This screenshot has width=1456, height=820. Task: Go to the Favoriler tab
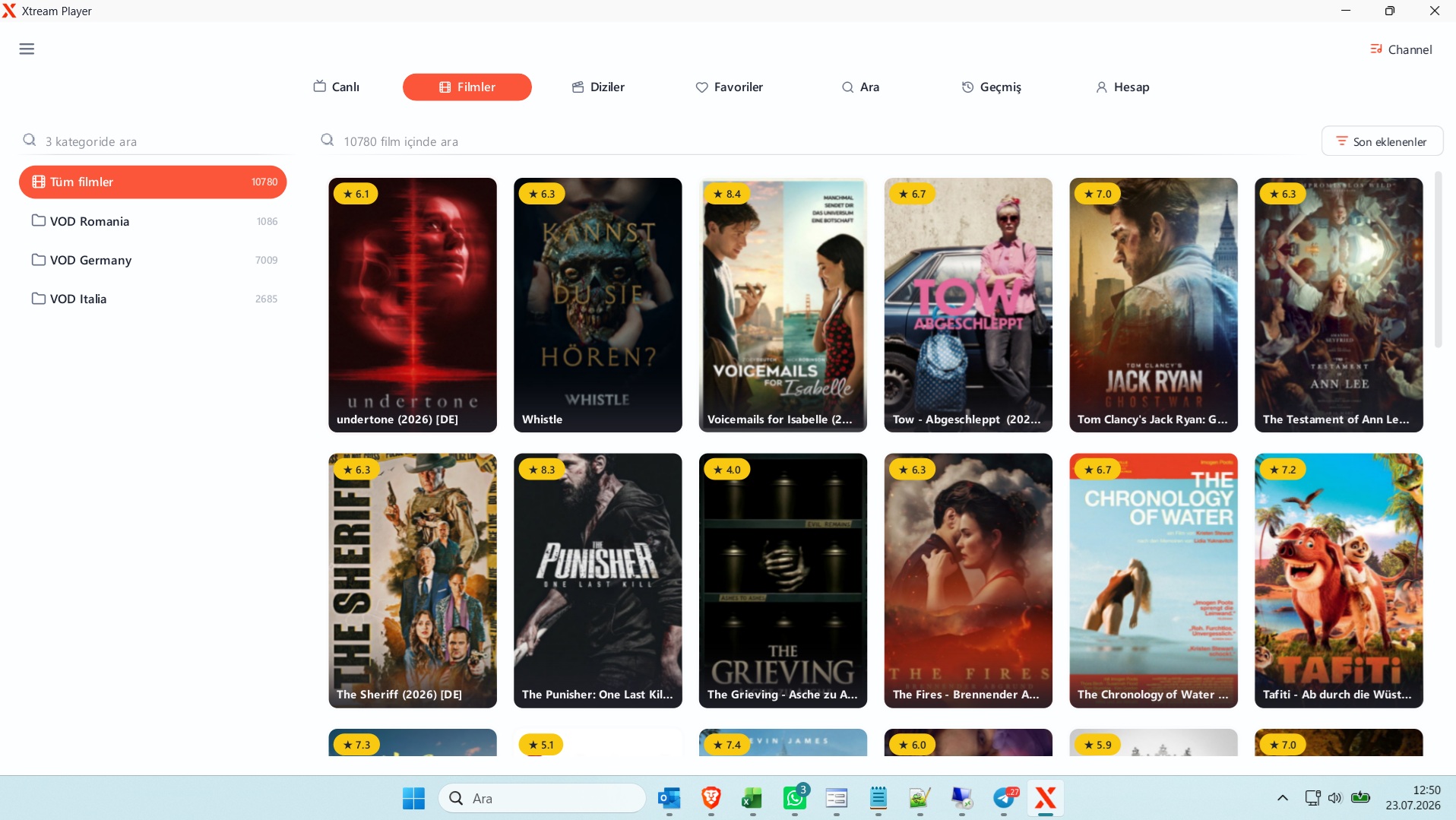pyautogui.click(x=730, y=87)
